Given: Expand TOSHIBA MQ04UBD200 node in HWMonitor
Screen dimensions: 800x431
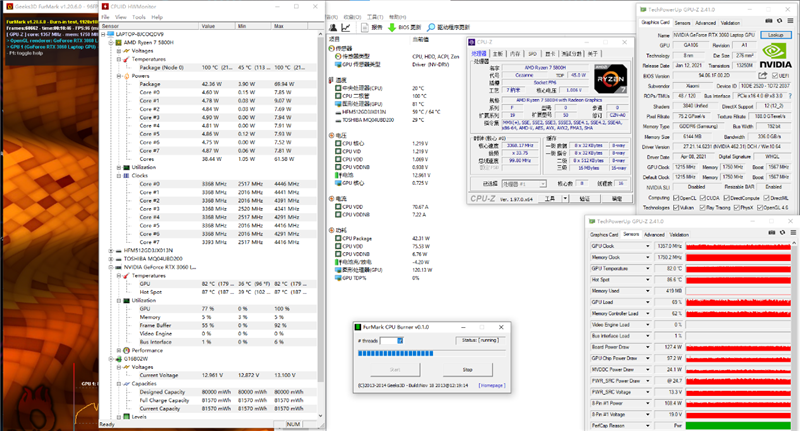Looking at the screenshot, I should 111,259.
